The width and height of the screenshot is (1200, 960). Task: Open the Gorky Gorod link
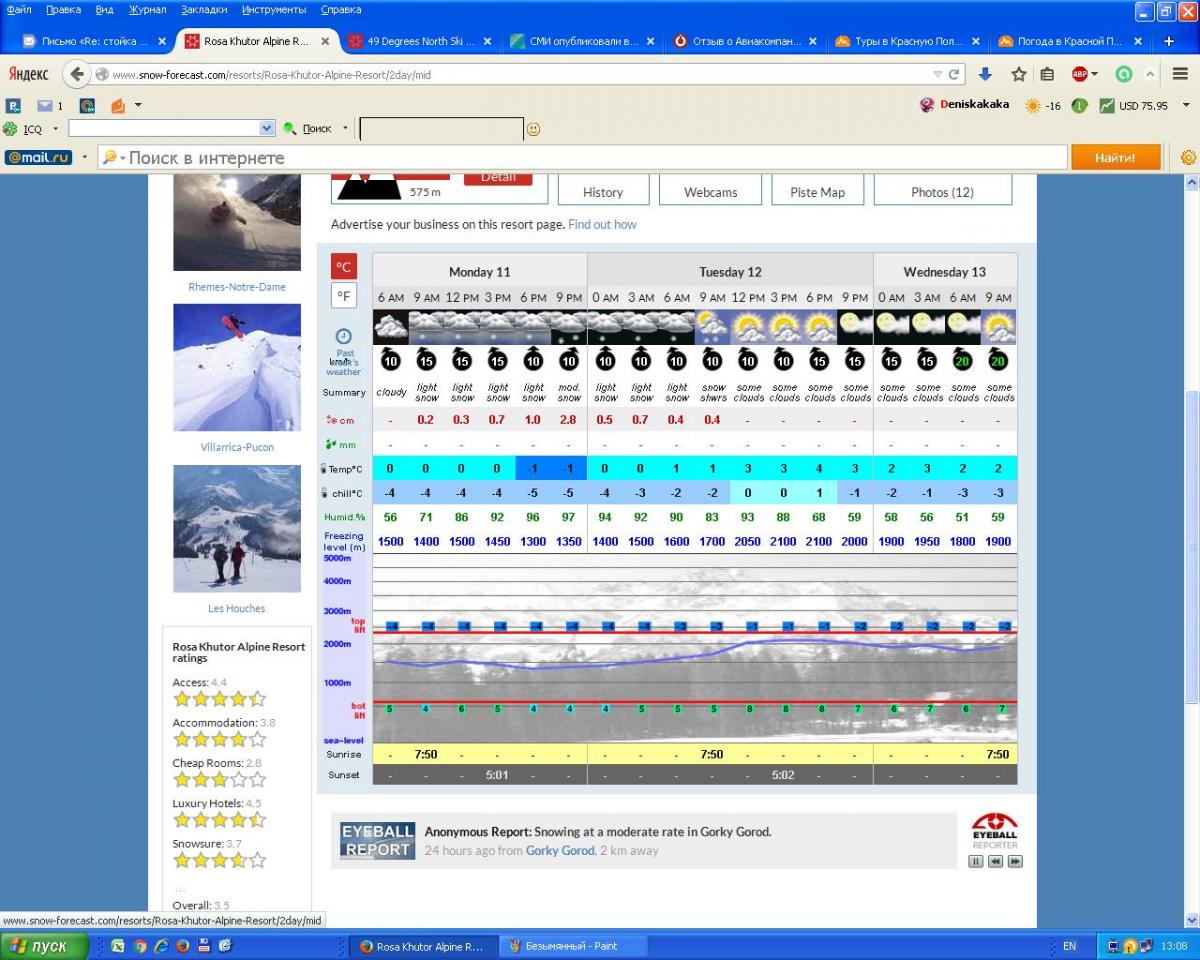point(560,851)
